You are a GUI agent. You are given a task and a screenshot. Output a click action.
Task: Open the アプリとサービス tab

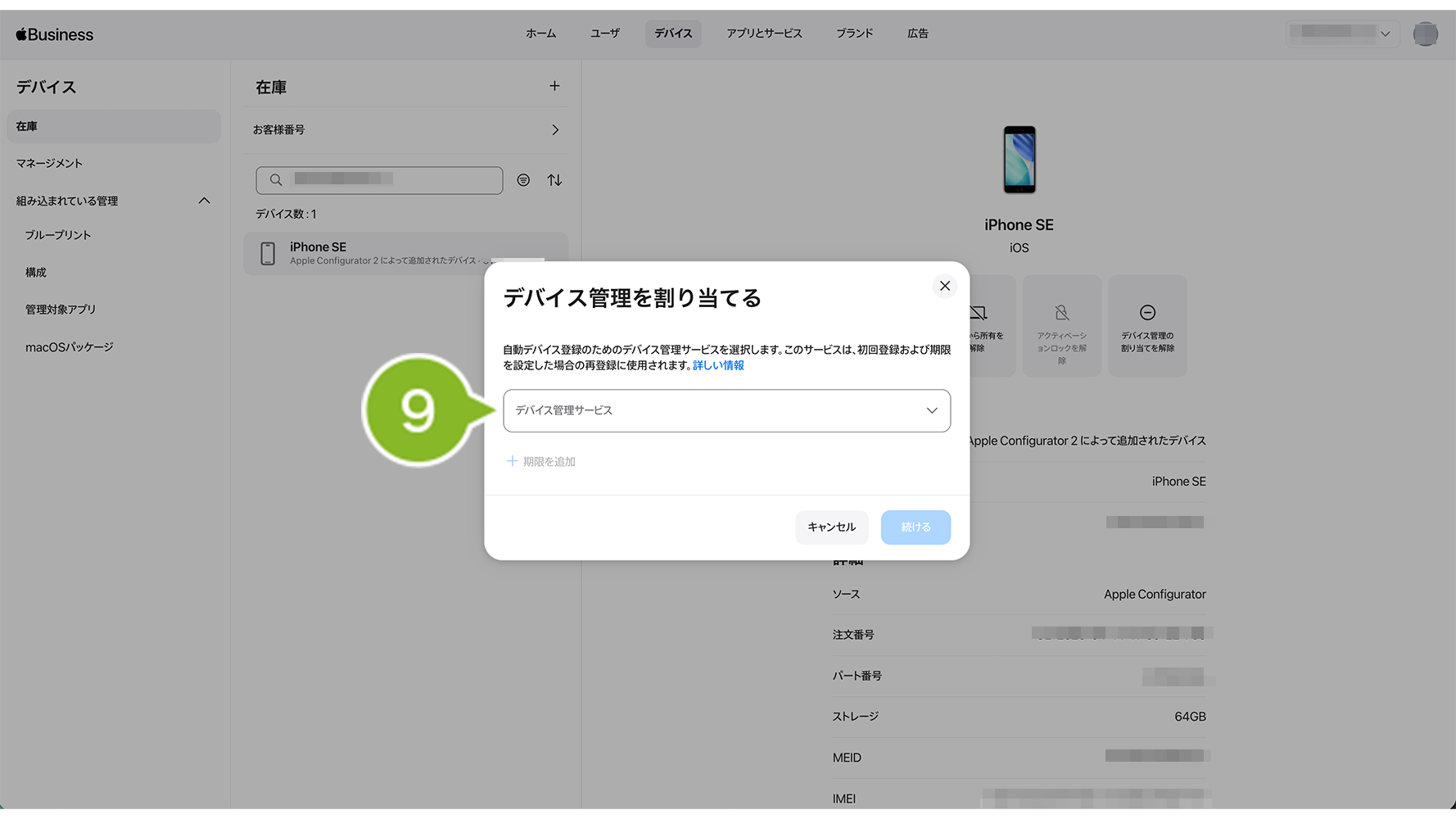[763, 34]
